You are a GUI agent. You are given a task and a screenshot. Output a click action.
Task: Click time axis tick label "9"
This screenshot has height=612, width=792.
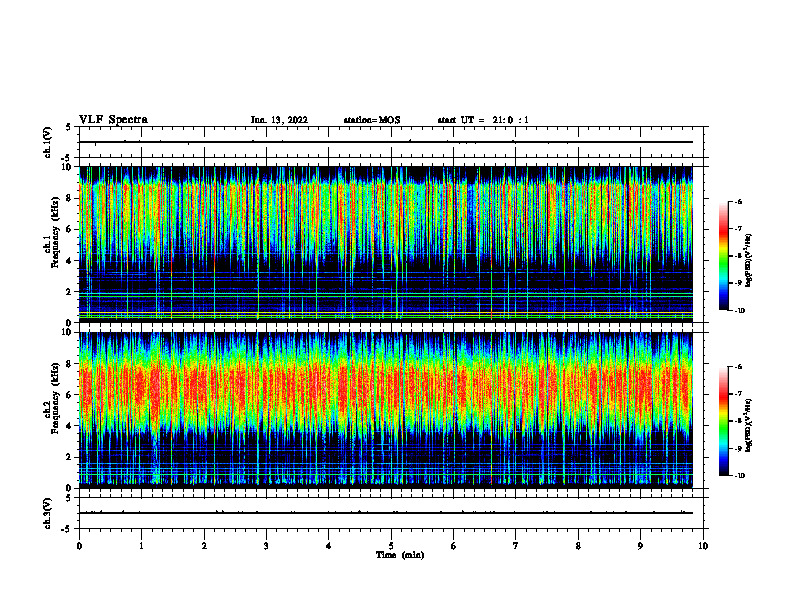(x=640, y=546)
